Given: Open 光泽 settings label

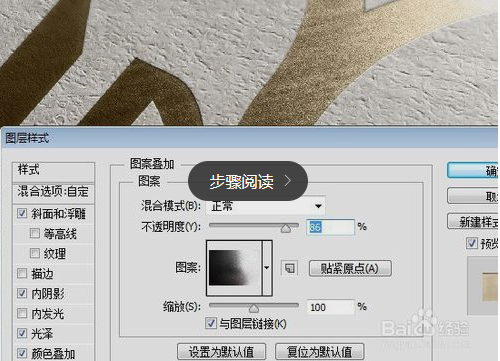Looking at the screenshot, I should (42, 333).
